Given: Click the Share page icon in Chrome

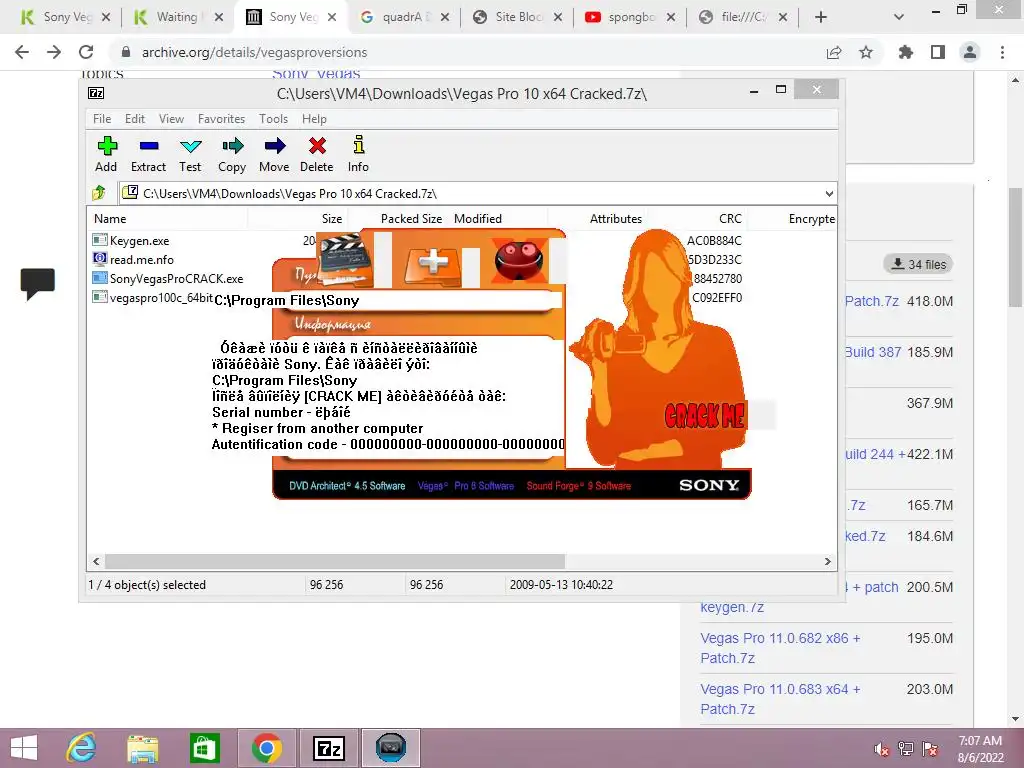Looking at the screenshot, I should pyautogui.click(x=834, y=52).
